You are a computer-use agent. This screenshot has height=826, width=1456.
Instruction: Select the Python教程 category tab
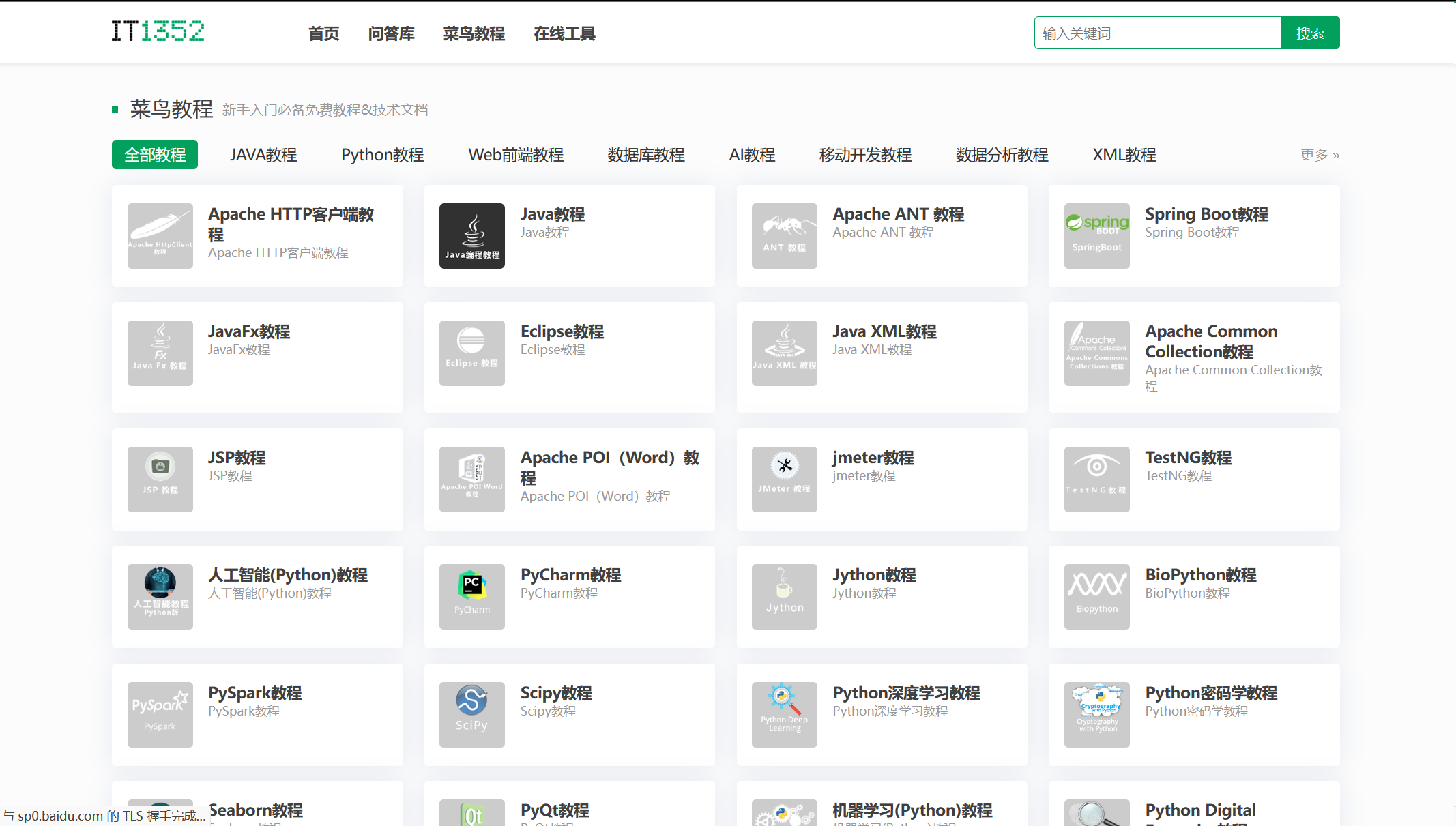[382, 155]
